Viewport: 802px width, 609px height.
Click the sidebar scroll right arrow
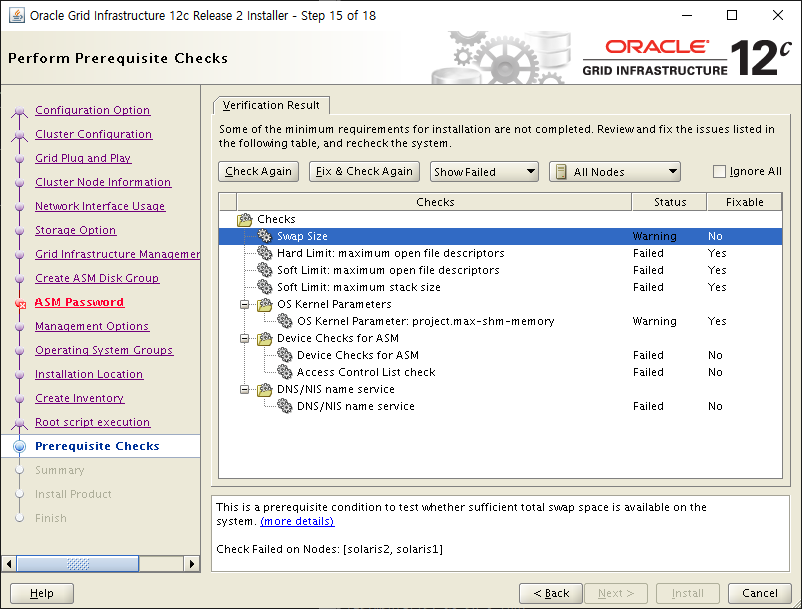[192, 564]
